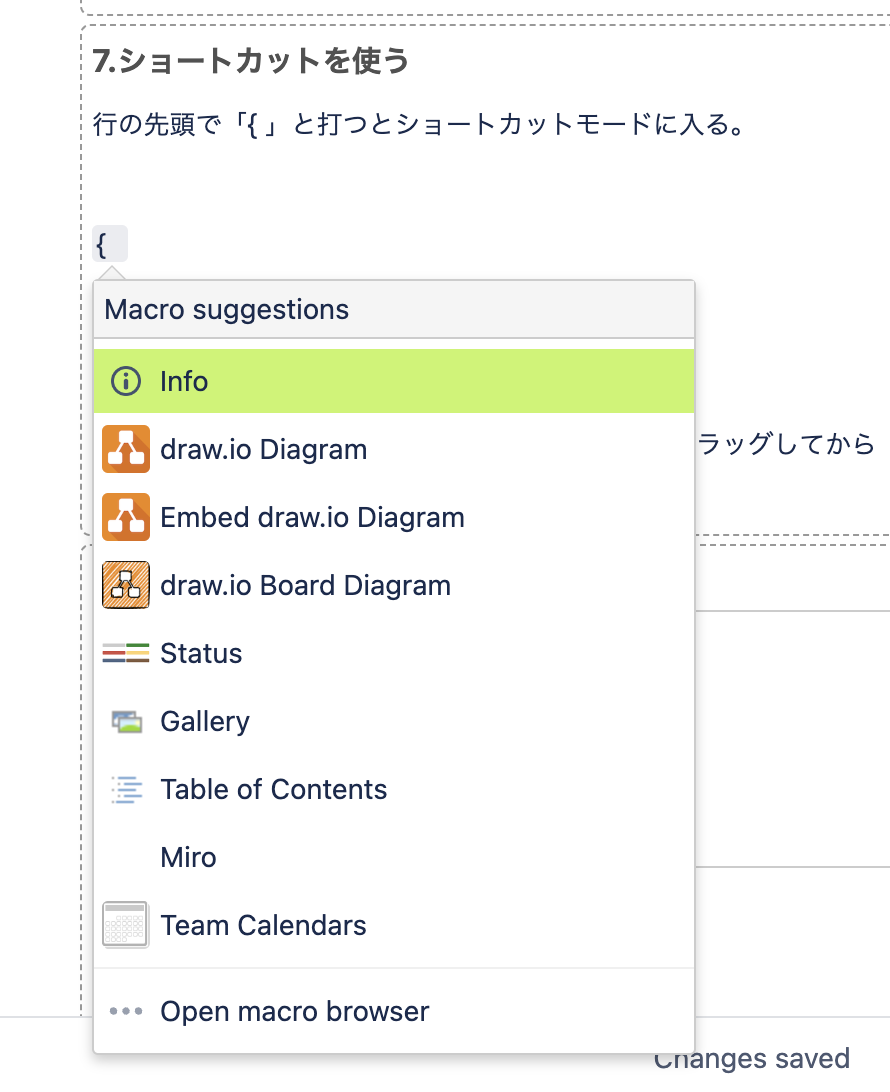Select the Miro macro suggestion
Viewport: 890px width, 1092px height.
pyautogui.click(x=394, y=857)
